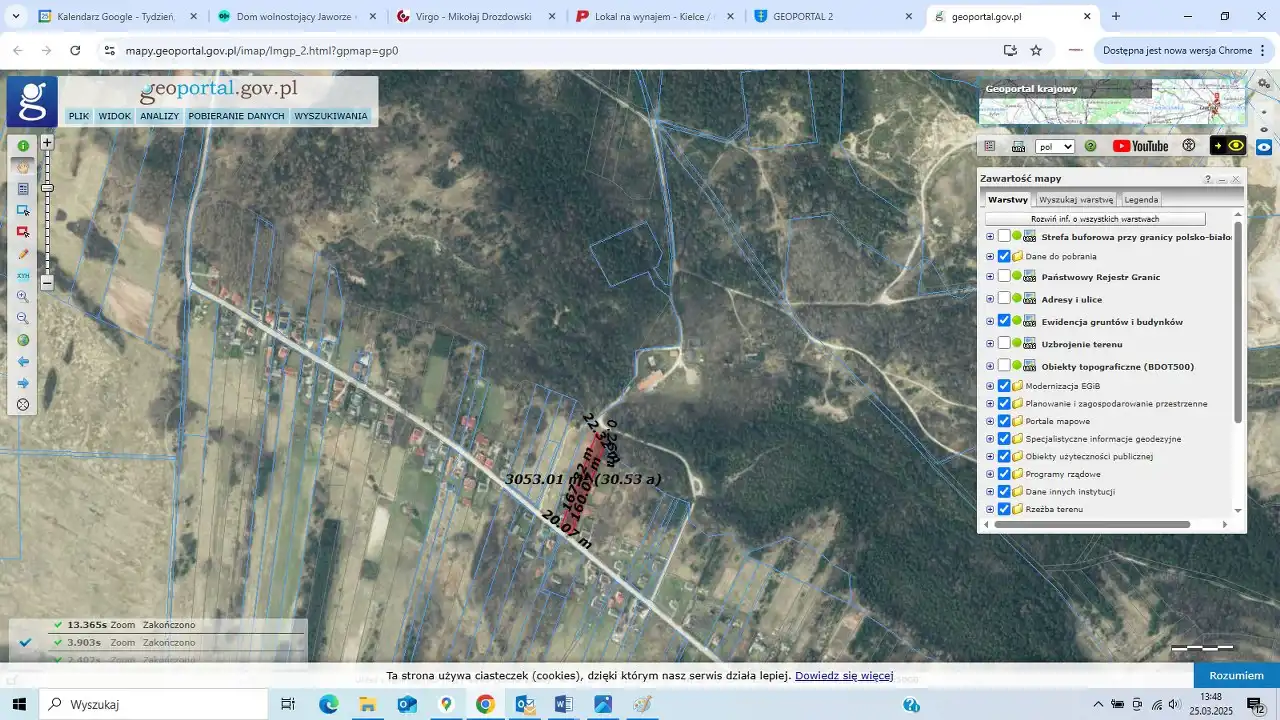Image resolution: width=1280 pixels, height=720 pixels.
Task: Uncheck Ewidencja gruntów i budynków layer
Action: [1004, 321]
